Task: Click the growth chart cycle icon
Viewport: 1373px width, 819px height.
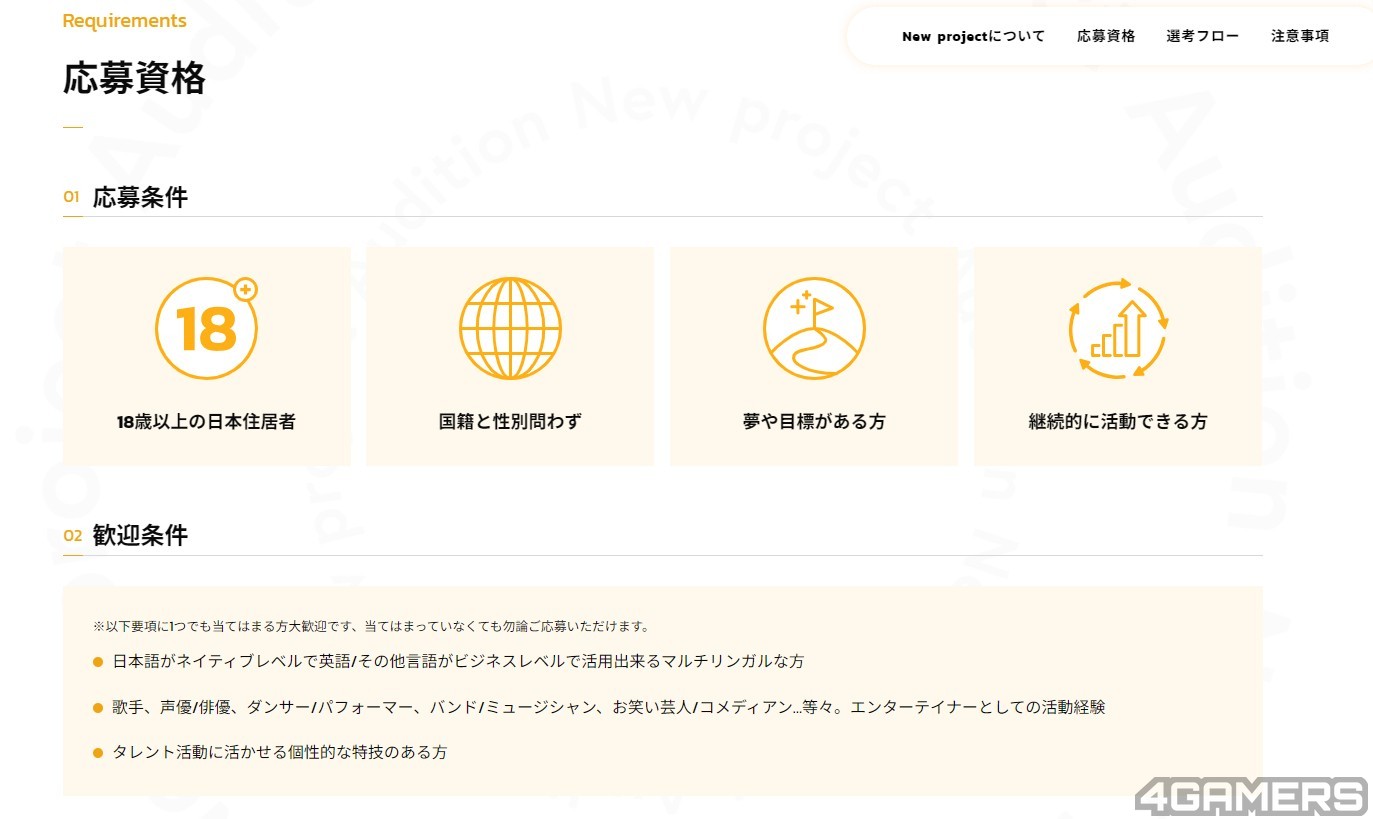Action: click(1118, 328)
